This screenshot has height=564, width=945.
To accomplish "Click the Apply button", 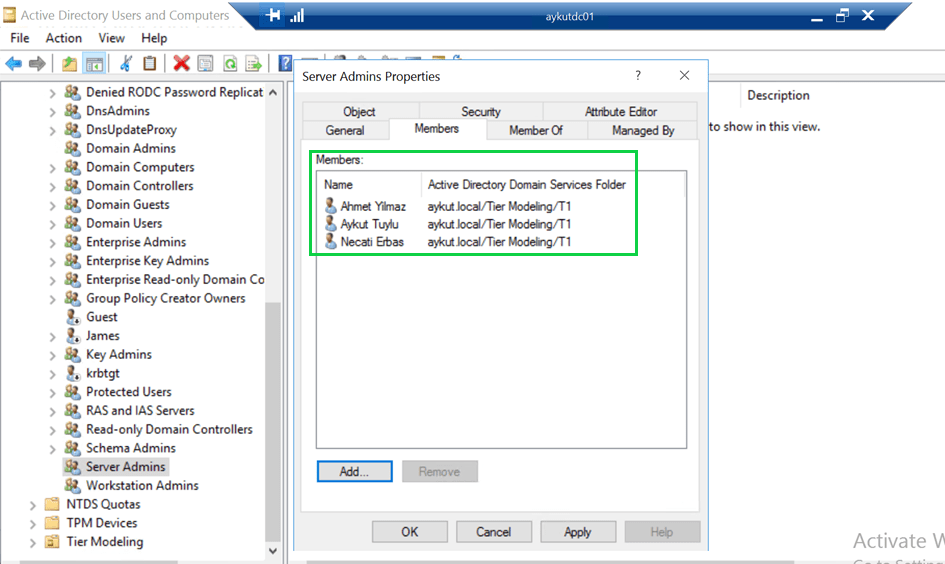I will click(577, 532).
